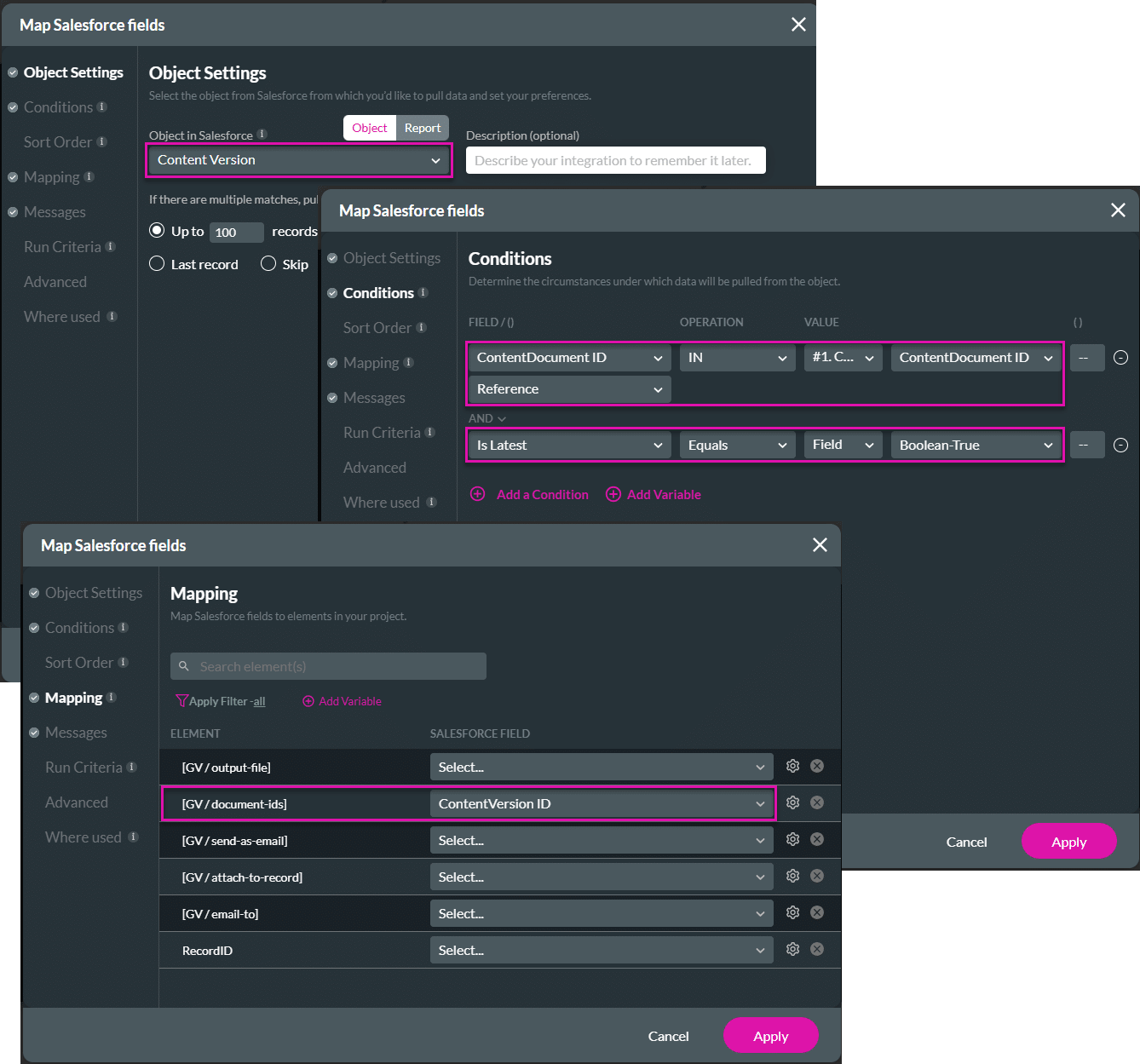Click info icon beside Object in Salesforce label

(262, 135)
